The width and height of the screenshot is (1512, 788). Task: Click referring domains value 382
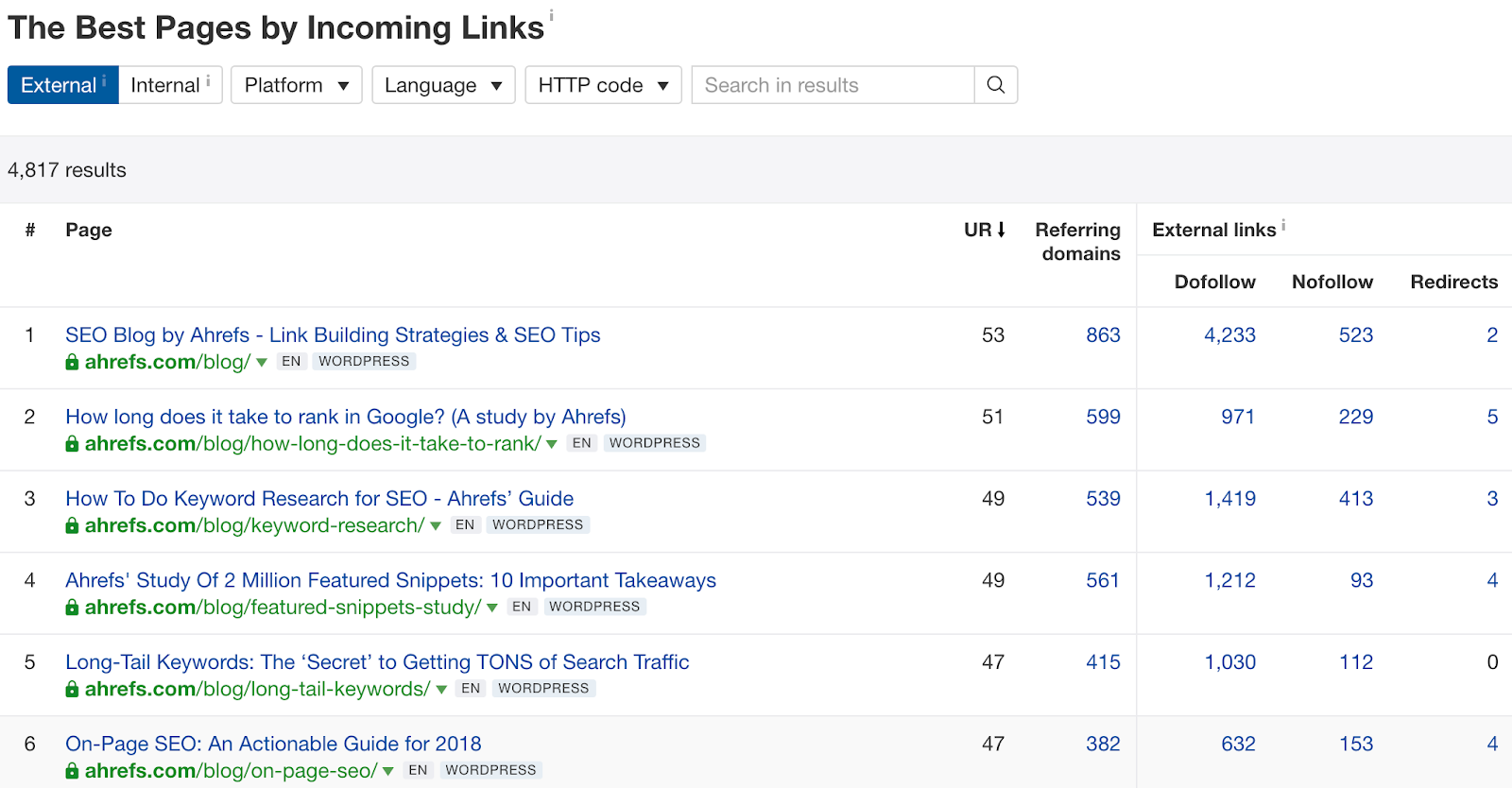(1103, 745)
